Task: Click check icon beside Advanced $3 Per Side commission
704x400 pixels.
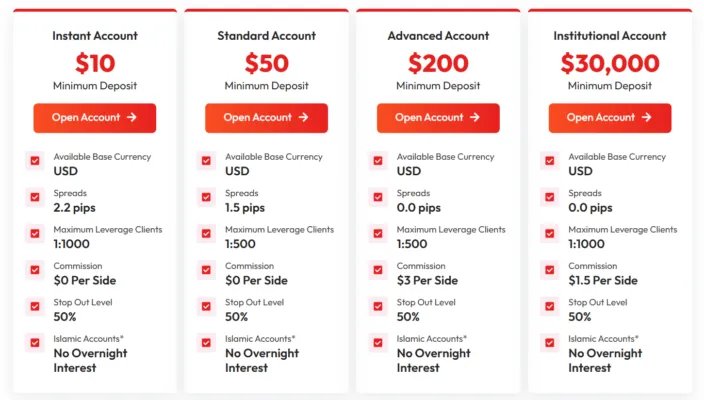Action: (378, 270)
